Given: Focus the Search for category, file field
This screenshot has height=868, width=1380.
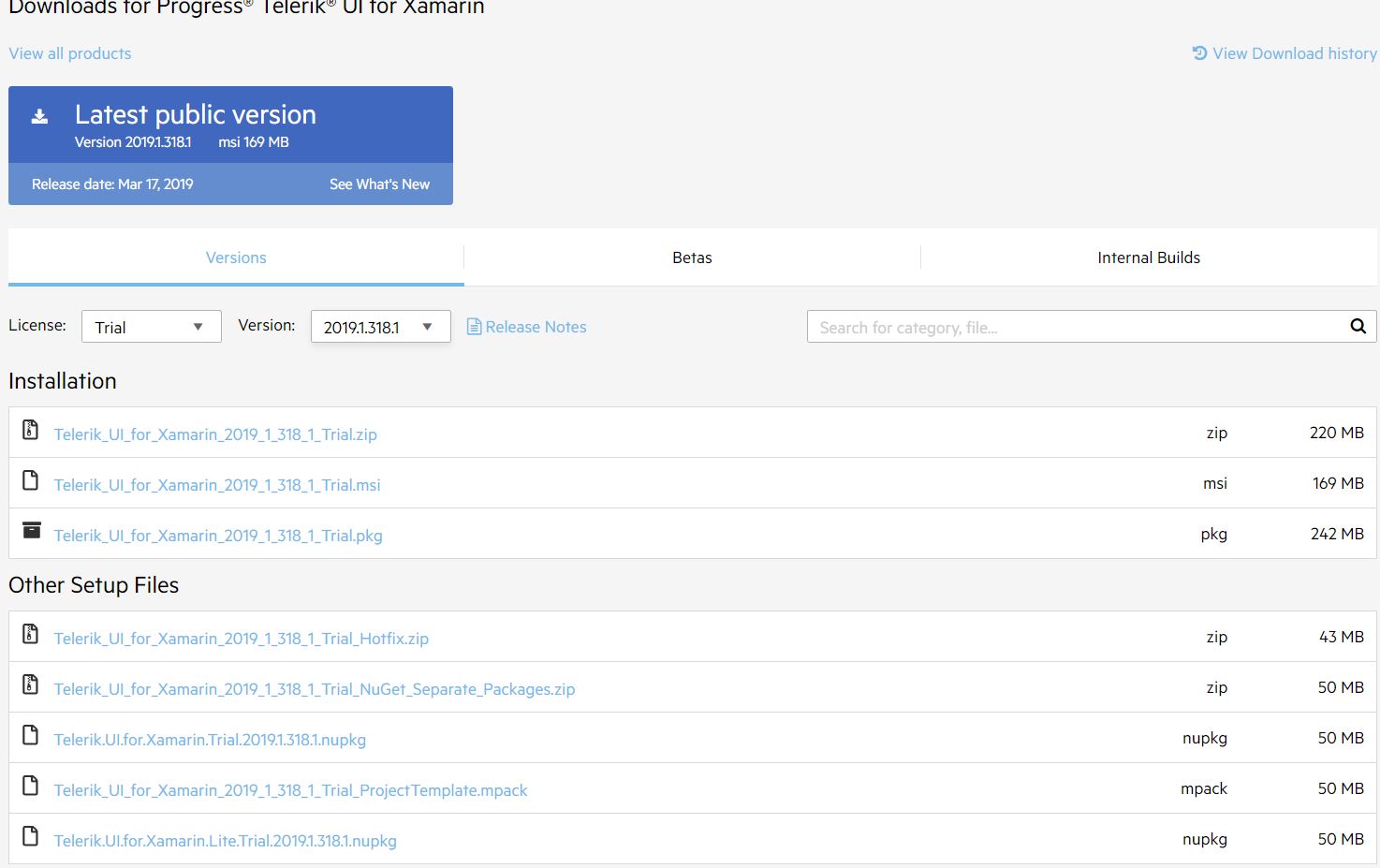Looking at the screenshot, I should coord(1077,327).
